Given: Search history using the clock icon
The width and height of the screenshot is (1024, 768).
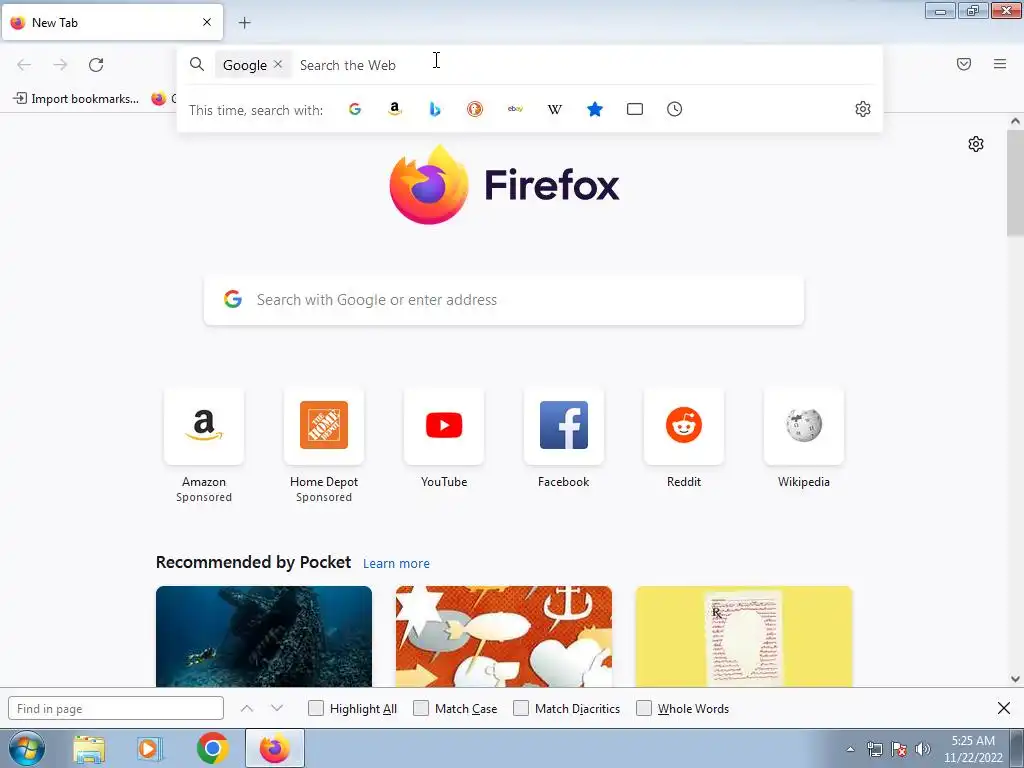Looking at the screenshot, I should pos(675,109).
